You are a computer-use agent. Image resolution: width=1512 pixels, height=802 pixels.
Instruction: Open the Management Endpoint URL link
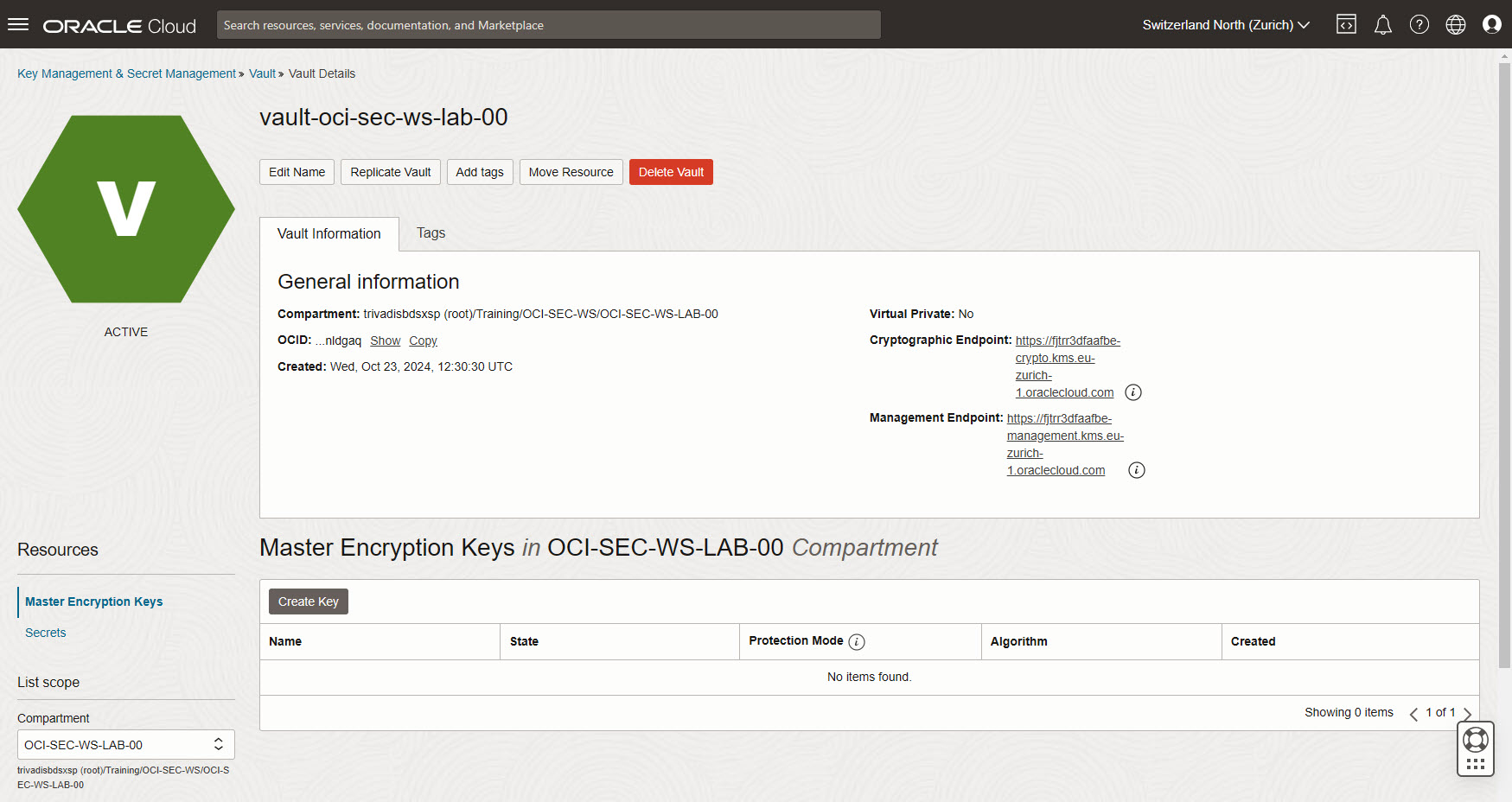[1065, 444]
